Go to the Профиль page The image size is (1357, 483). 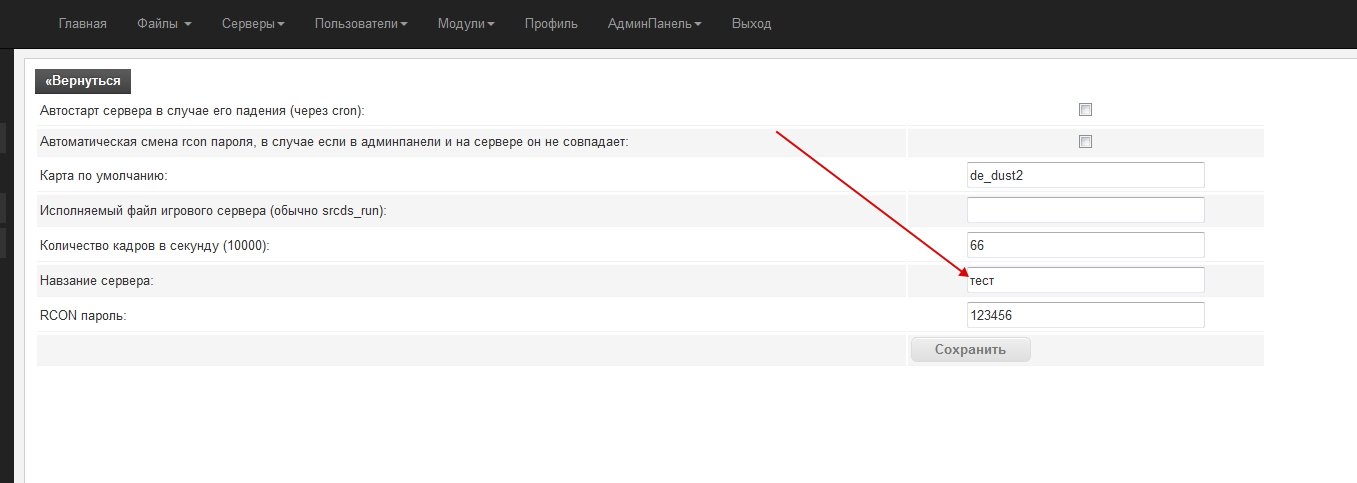point(551,23)
